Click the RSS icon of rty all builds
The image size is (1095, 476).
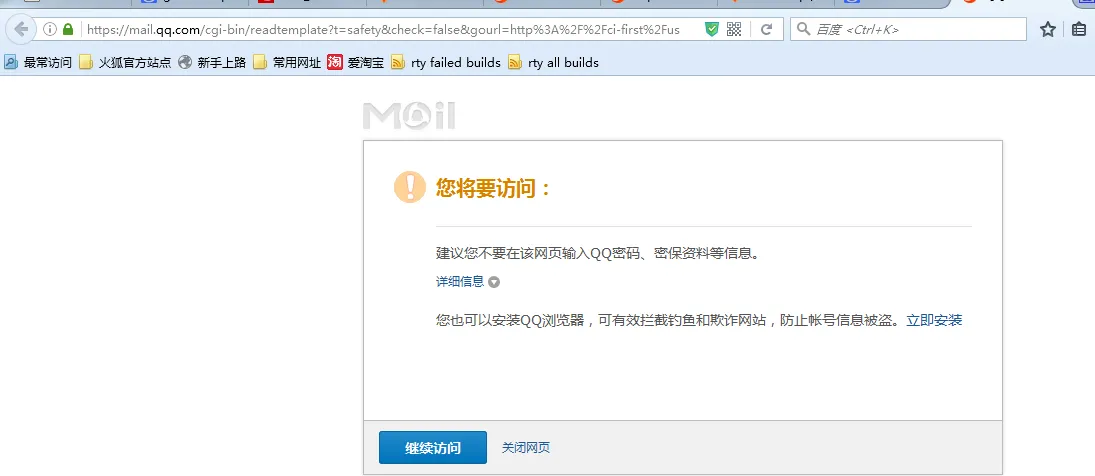[515, 63]
